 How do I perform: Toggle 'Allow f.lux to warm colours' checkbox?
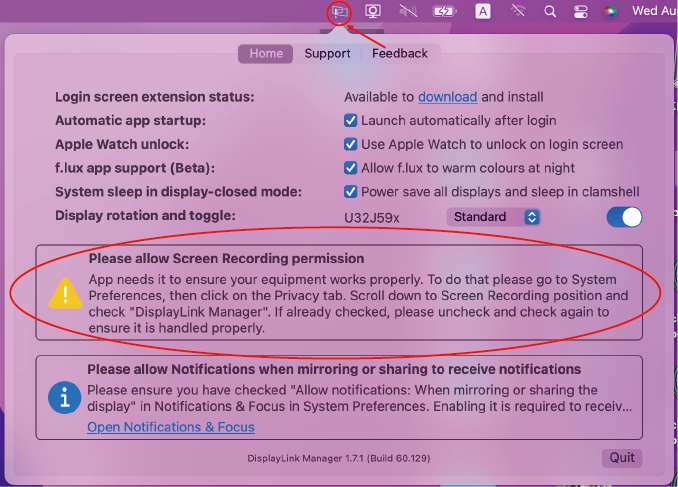tap(350, 168)
